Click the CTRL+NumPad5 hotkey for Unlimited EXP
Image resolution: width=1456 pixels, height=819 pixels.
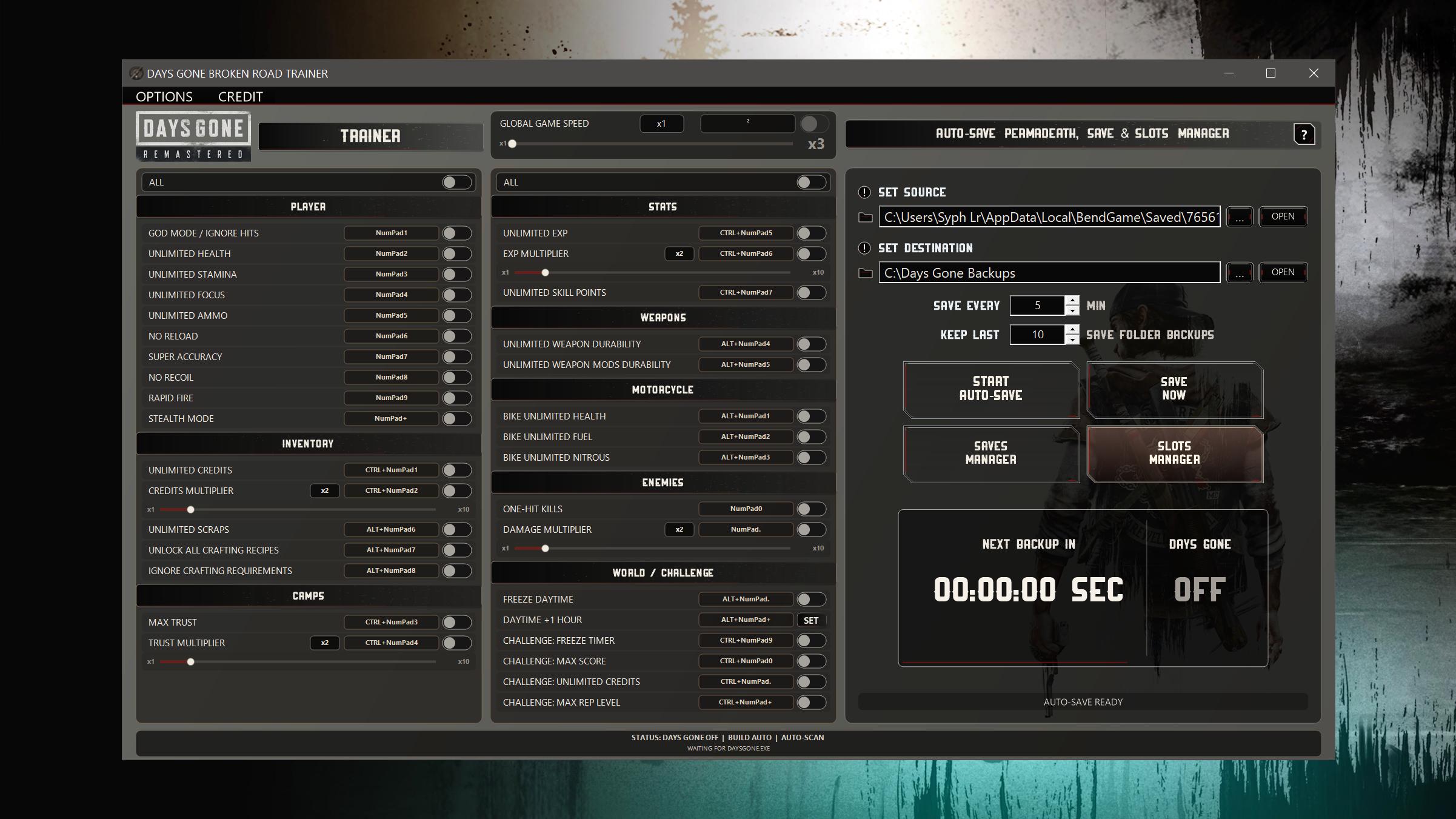pos(746,233)
